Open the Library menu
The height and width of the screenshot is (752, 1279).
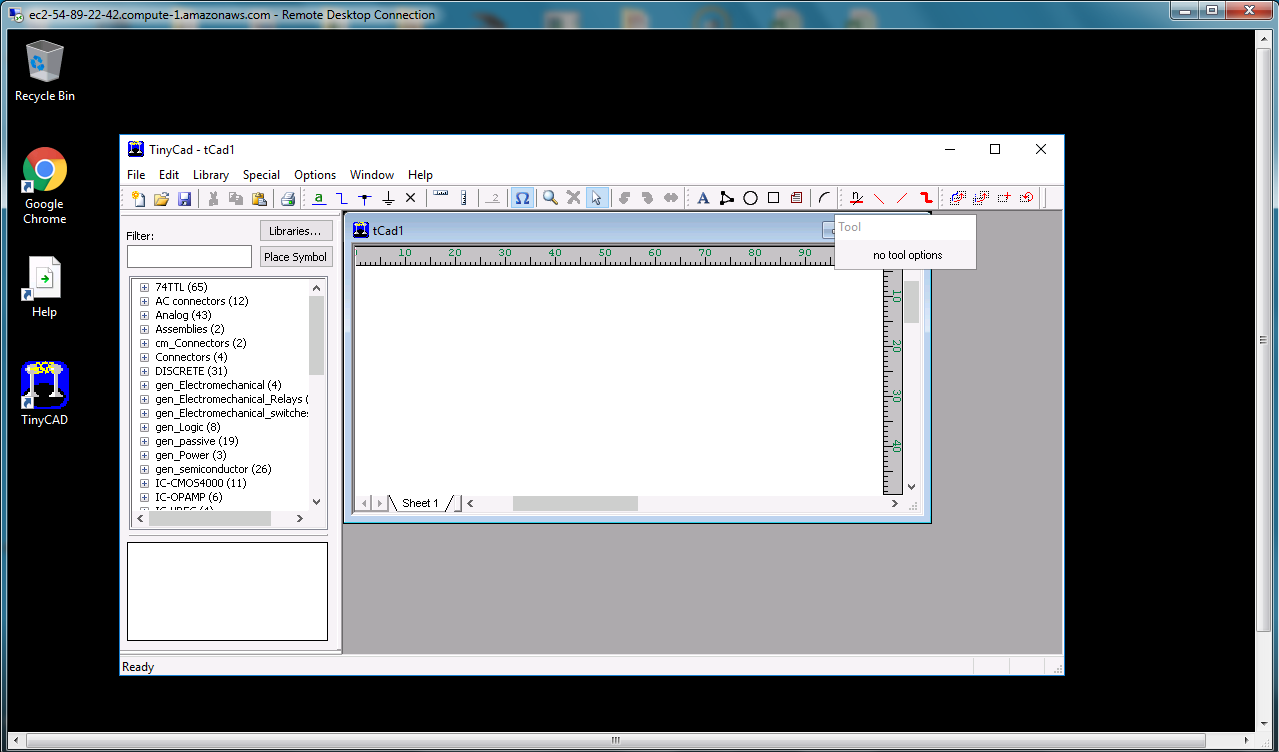211,174
